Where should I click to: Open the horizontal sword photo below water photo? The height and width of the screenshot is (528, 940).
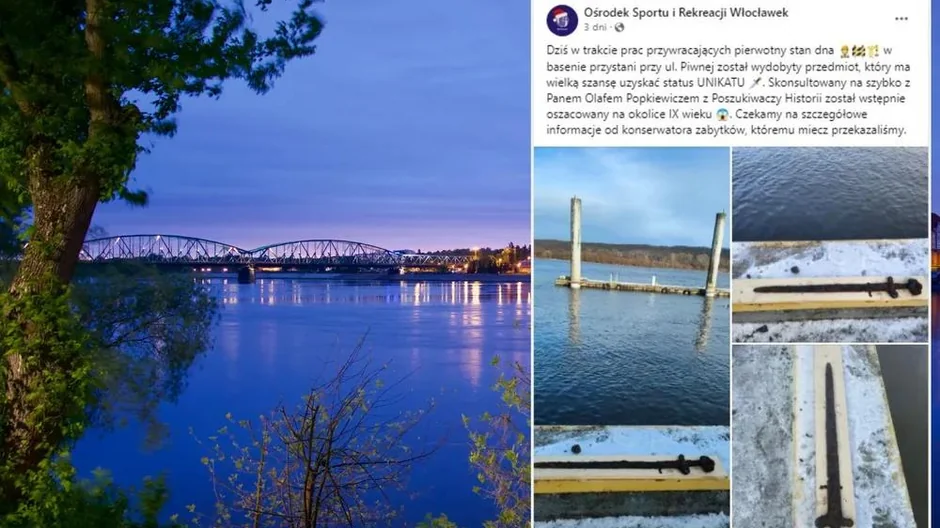830,291
